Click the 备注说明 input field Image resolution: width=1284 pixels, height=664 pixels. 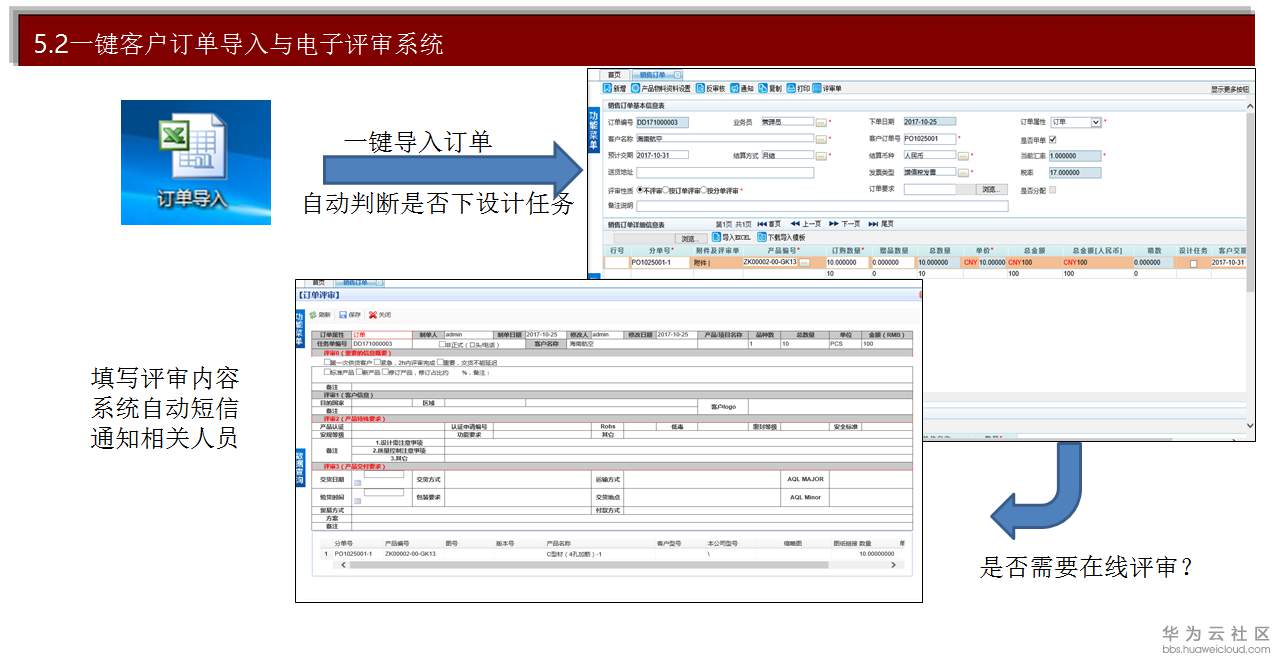tap(822, 206)
